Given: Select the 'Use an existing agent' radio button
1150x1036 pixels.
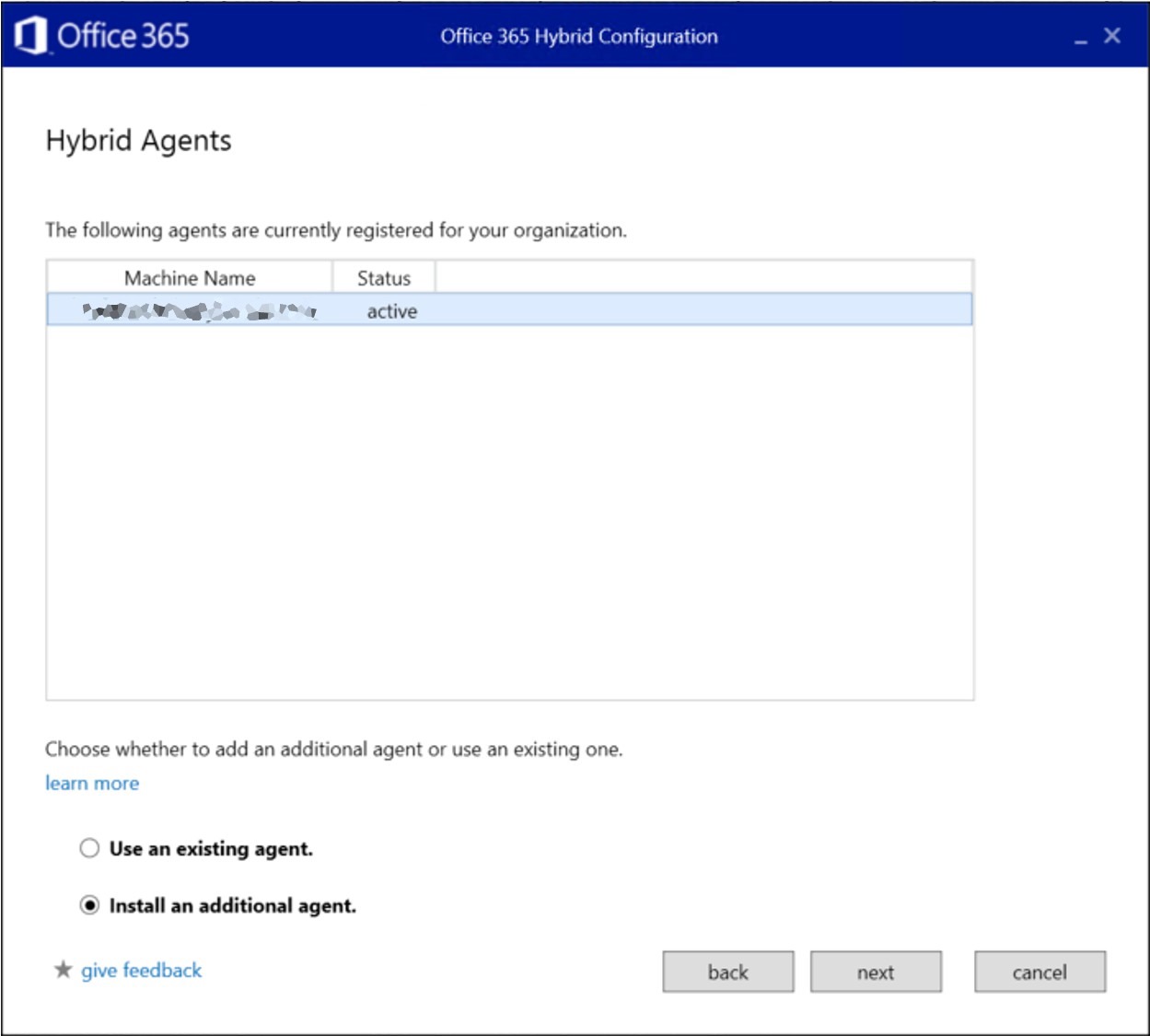Looking at the screenshot, I should click(89, 848).
